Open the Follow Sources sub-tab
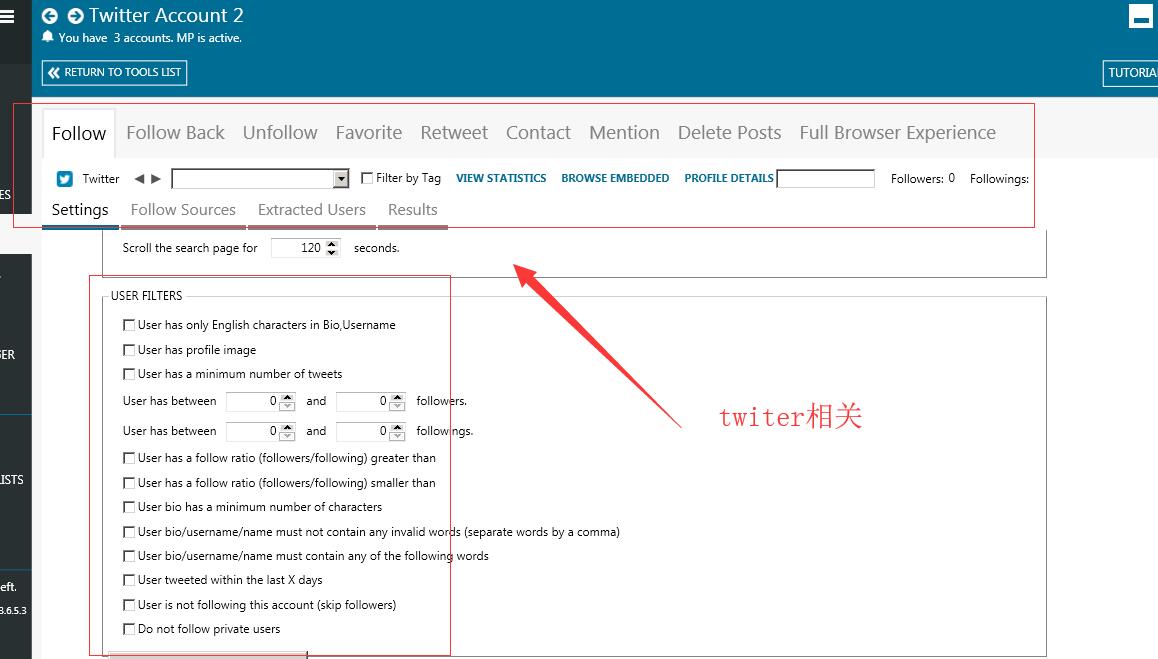Screen dimensions: 1158x659 (183, 210)
